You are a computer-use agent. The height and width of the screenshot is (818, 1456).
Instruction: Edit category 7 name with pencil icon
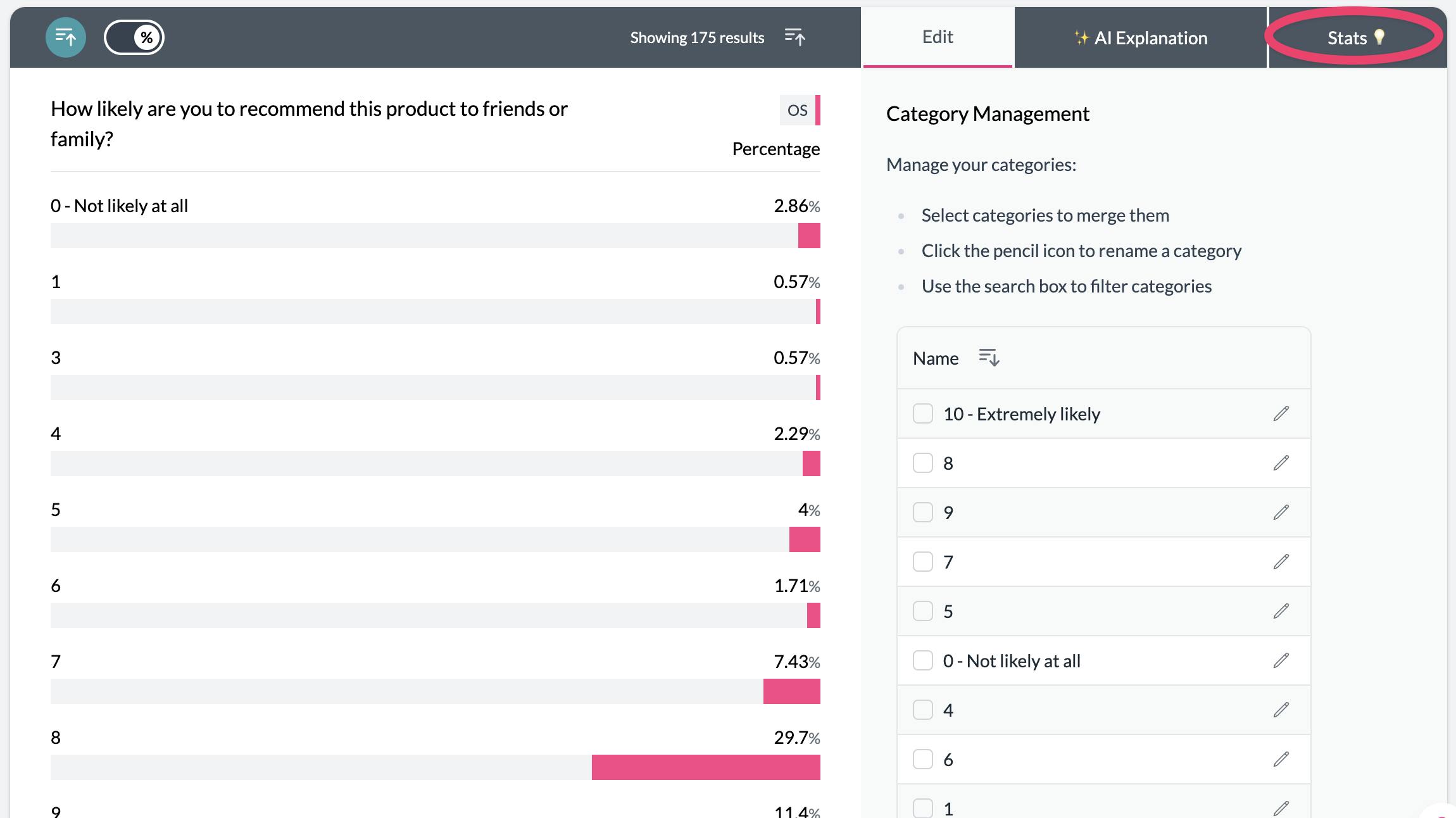tap(1281, 562)
